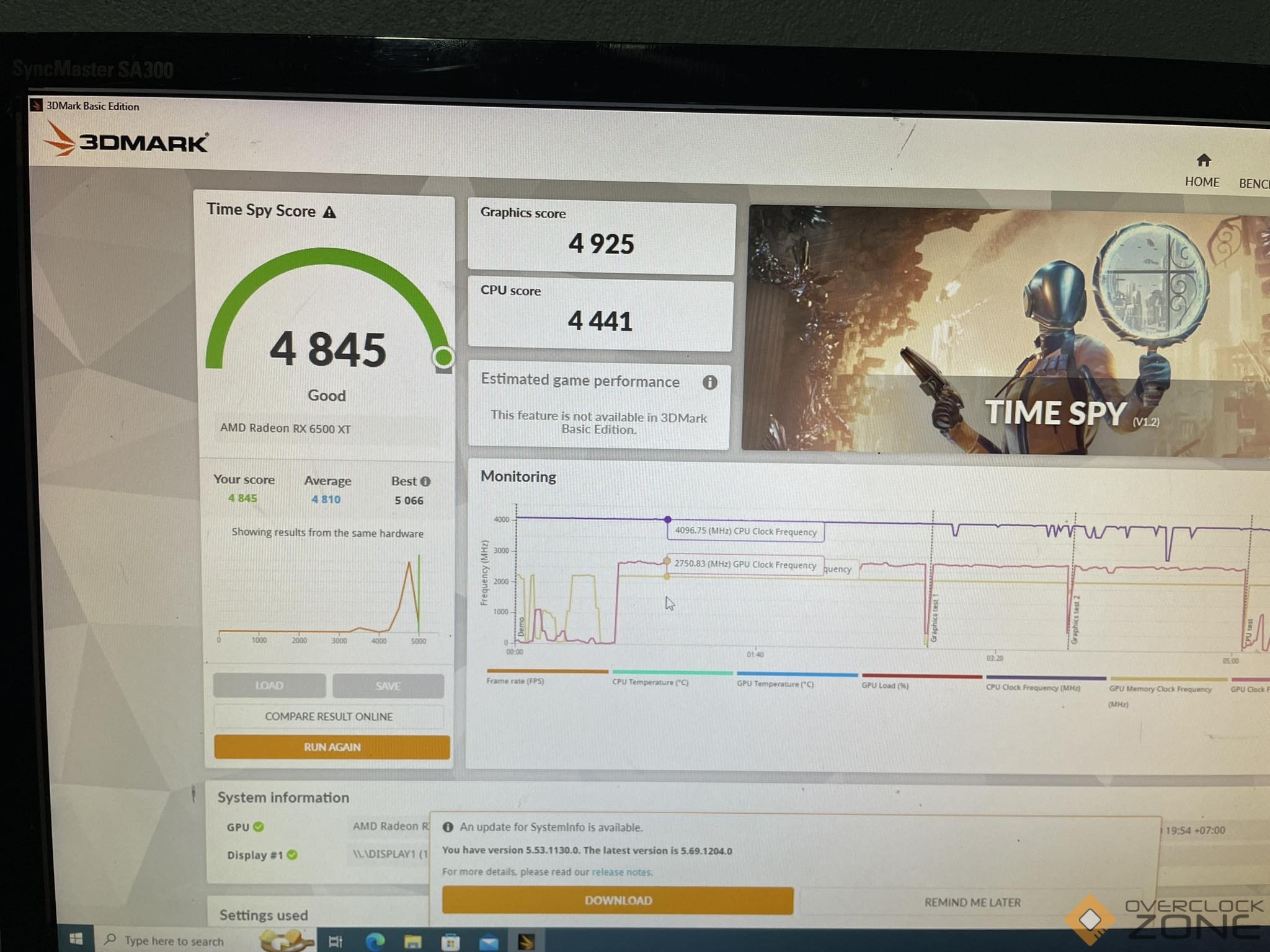Click the 3DMark logo in header
The image size is (1270, 952).
pyautogui.click(x=126, y=139)
